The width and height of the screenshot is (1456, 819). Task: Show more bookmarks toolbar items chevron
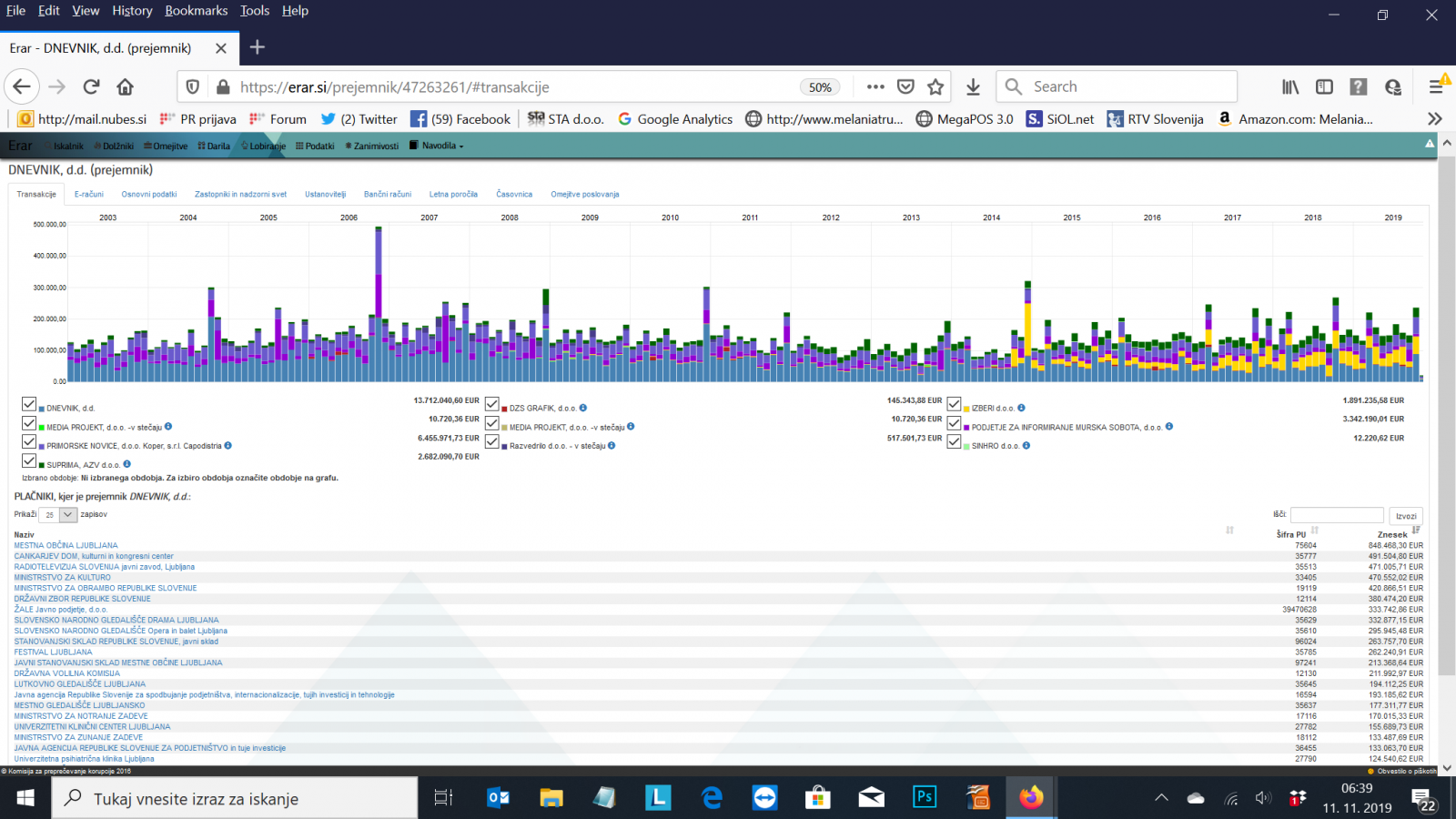[1435, 118]
